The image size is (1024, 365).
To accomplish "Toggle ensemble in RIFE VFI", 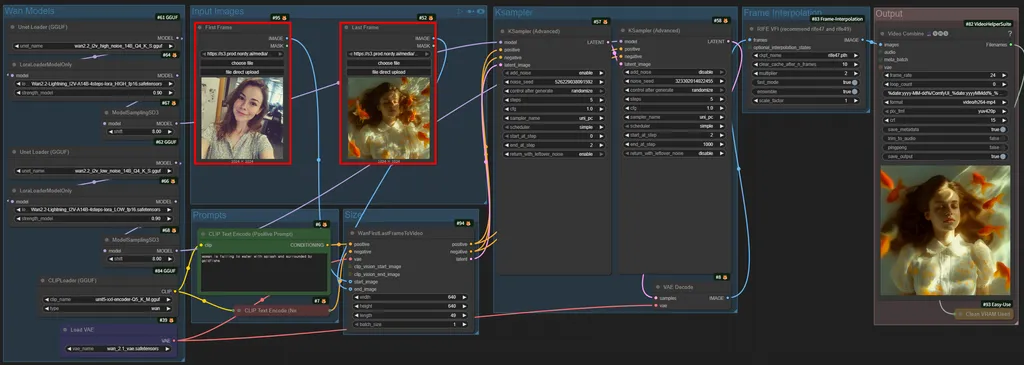I will click(x=805, y=92).
